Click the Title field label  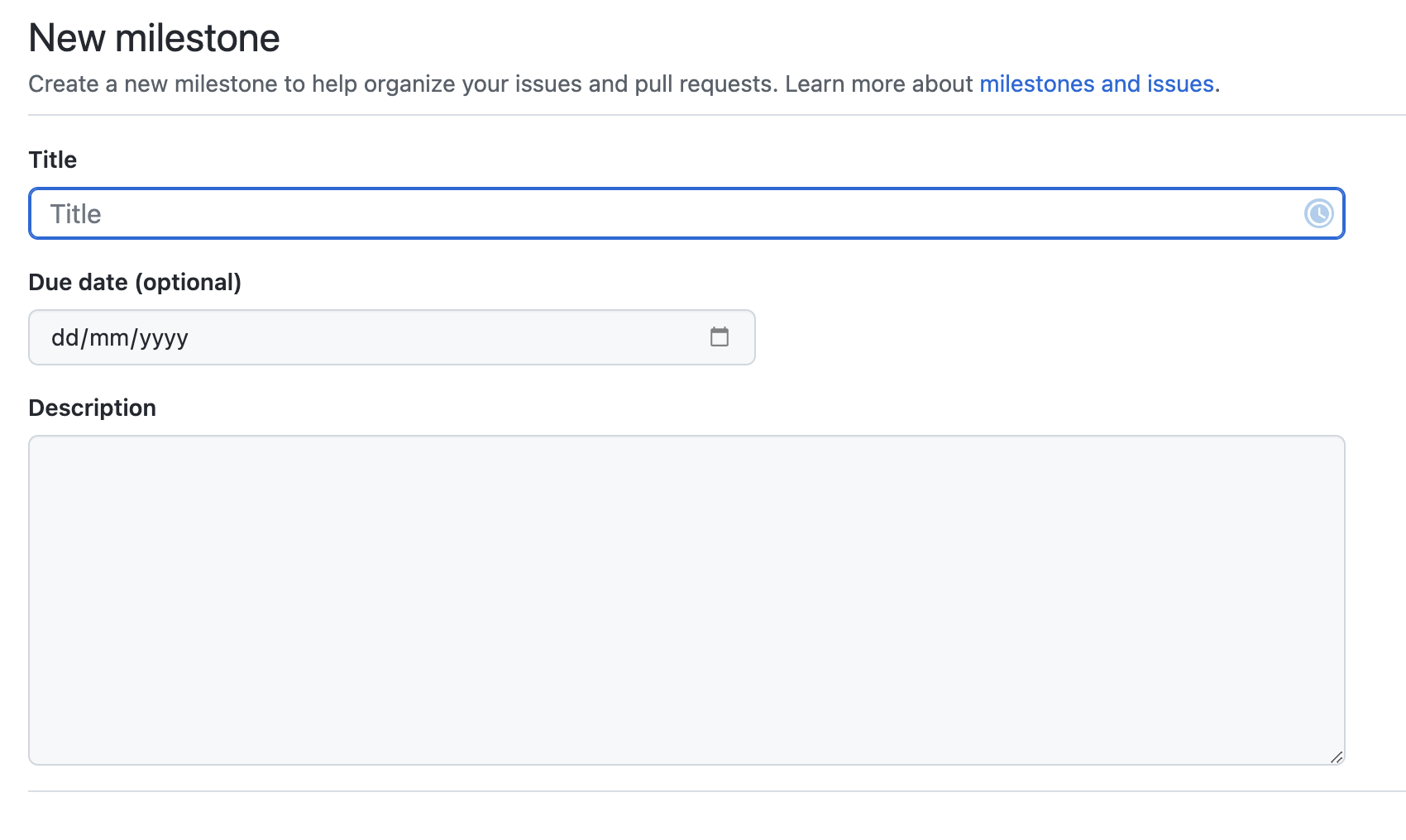point(52,160)
